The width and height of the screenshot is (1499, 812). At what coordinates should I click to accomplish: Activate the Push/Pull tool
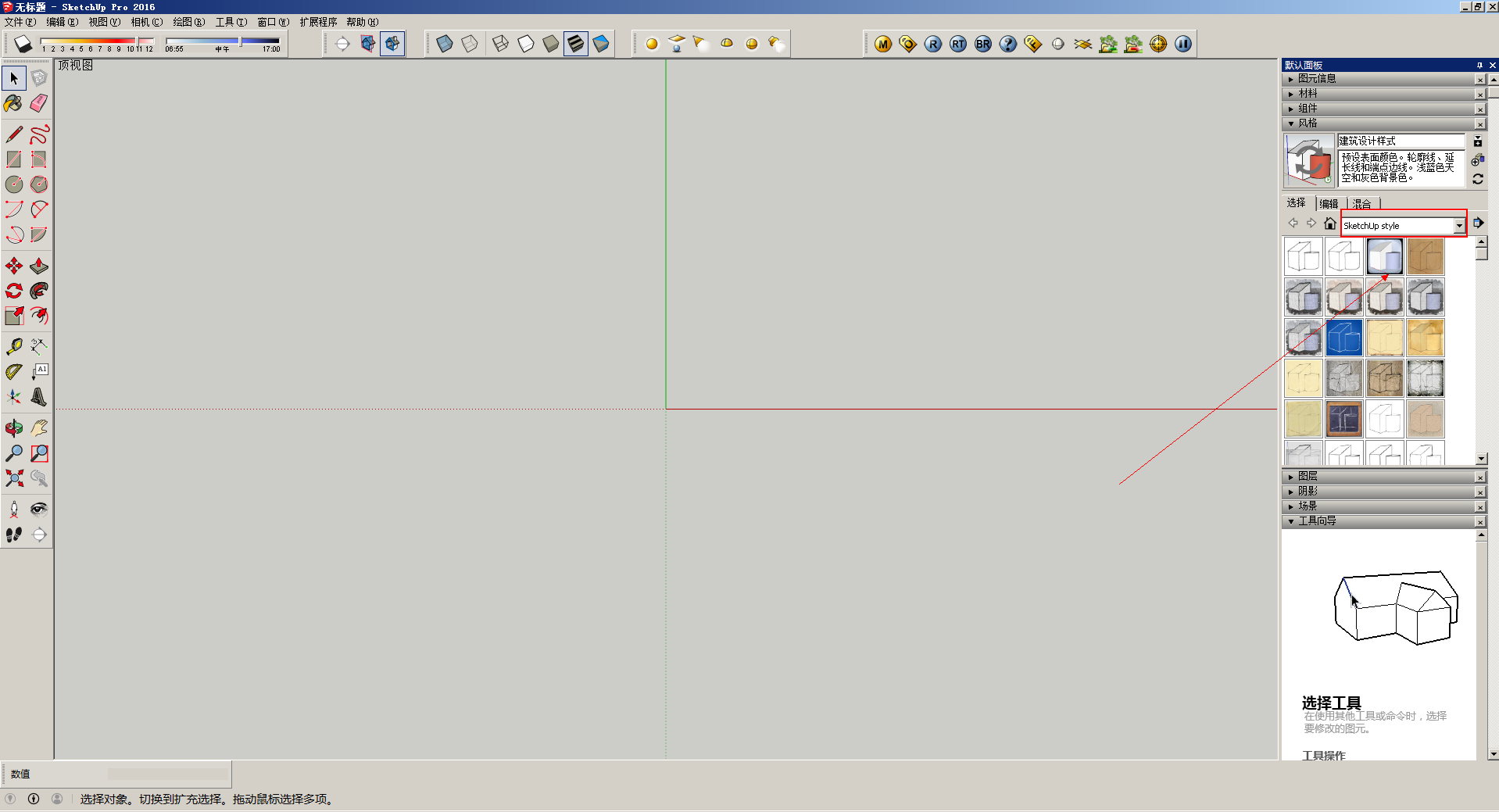click(38, 266)
